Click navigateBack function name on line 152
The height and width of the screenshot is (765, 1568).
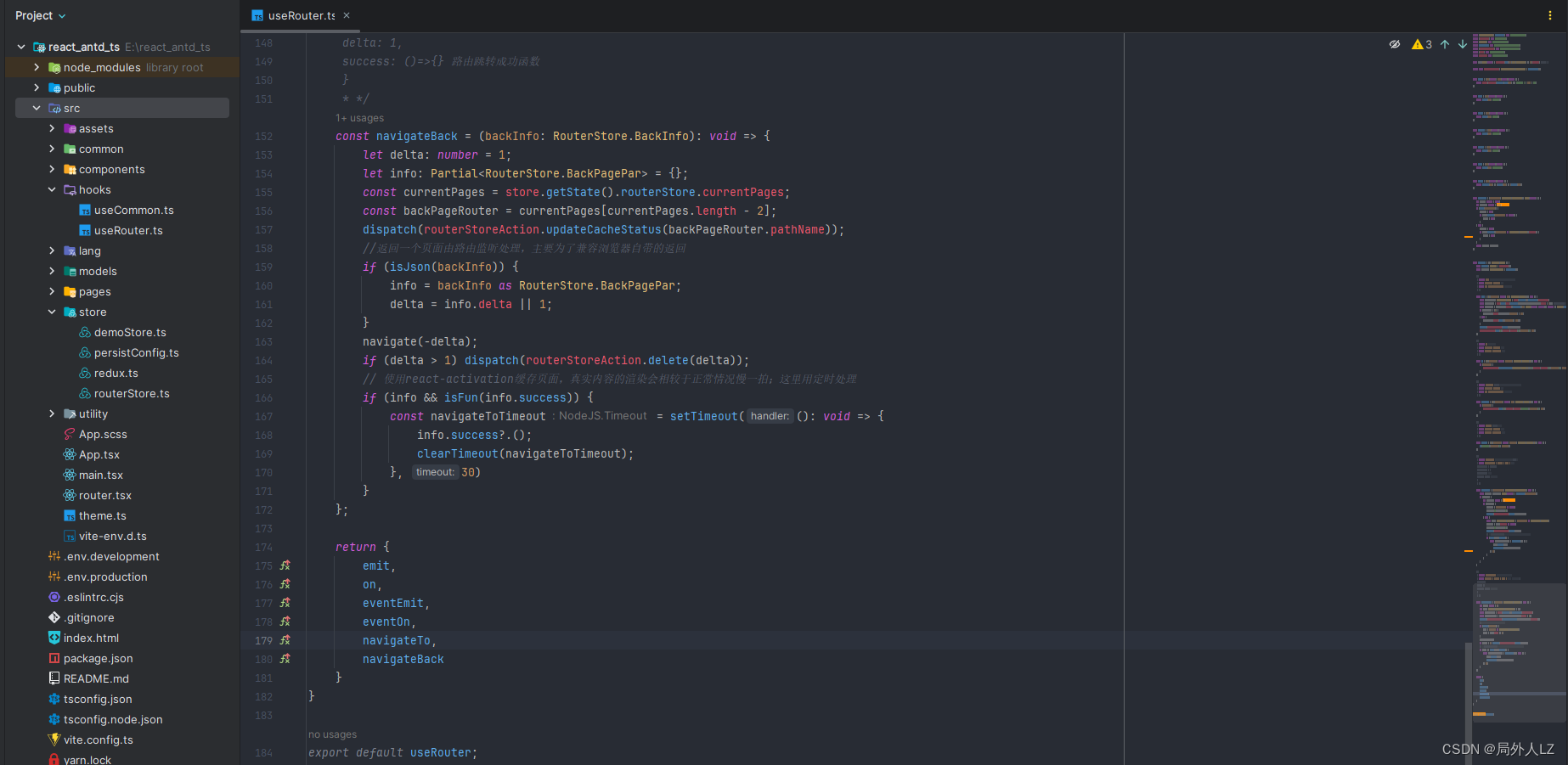417,136
